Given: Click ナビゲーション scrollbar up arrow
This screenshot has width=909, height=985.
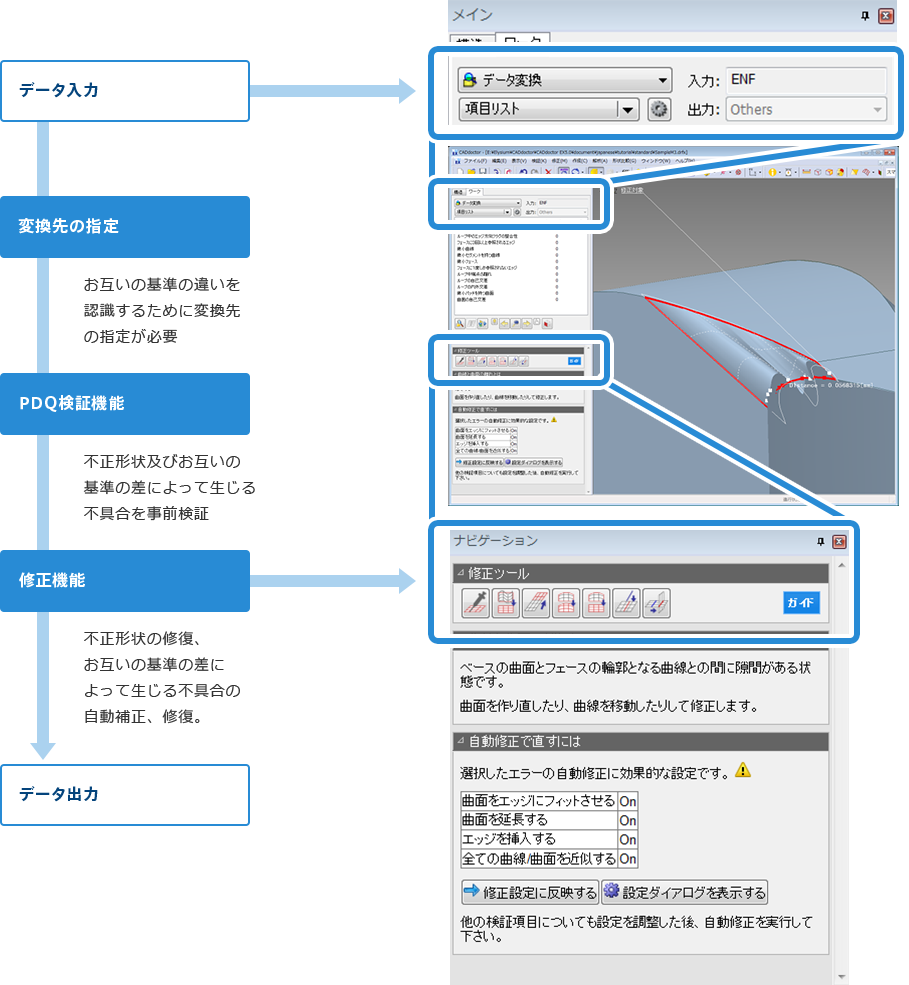Looking at the screenshot, I should pos(842,566).
